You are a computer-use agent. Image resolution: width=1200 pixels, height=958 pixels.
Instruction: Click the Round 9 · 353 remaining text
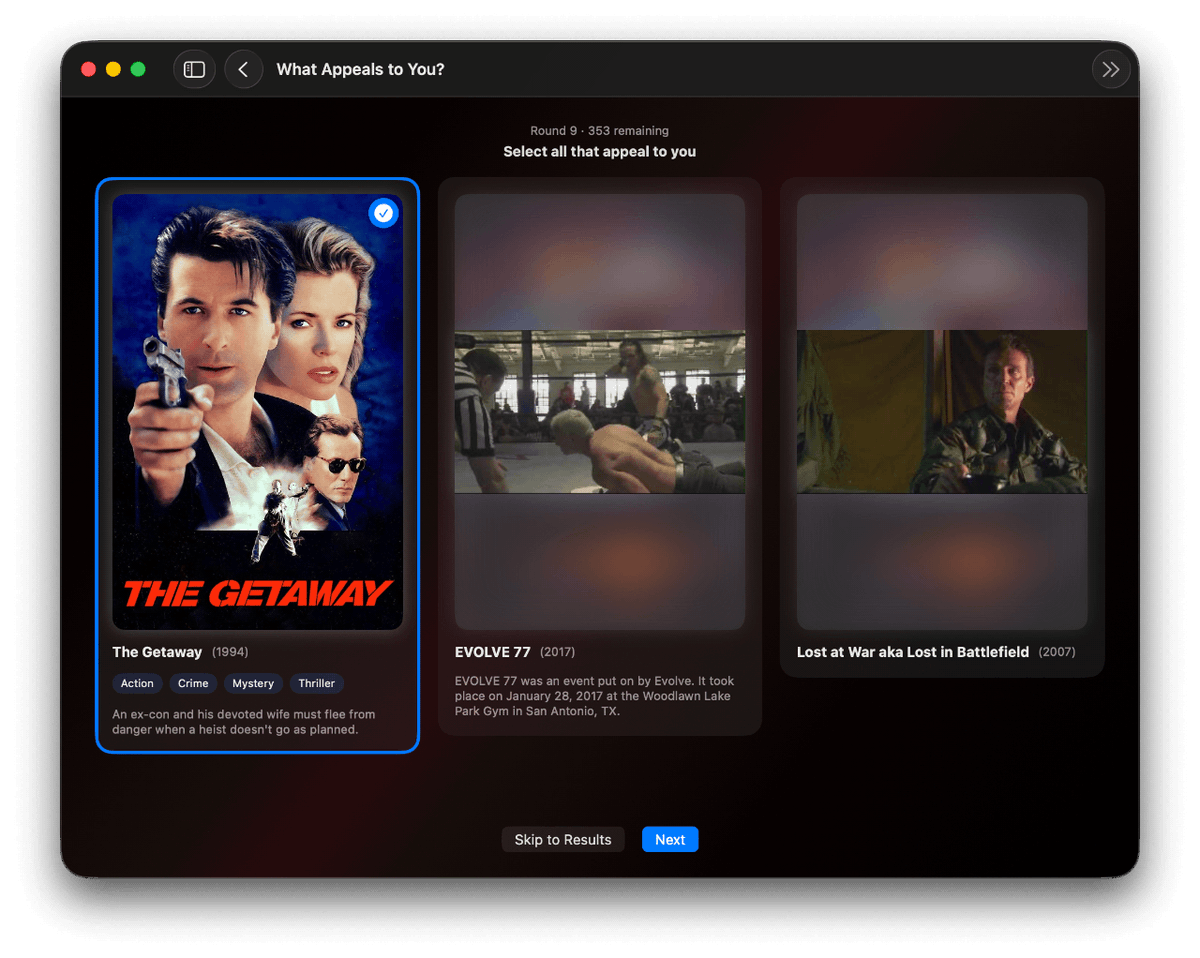[x=600, y=131]
